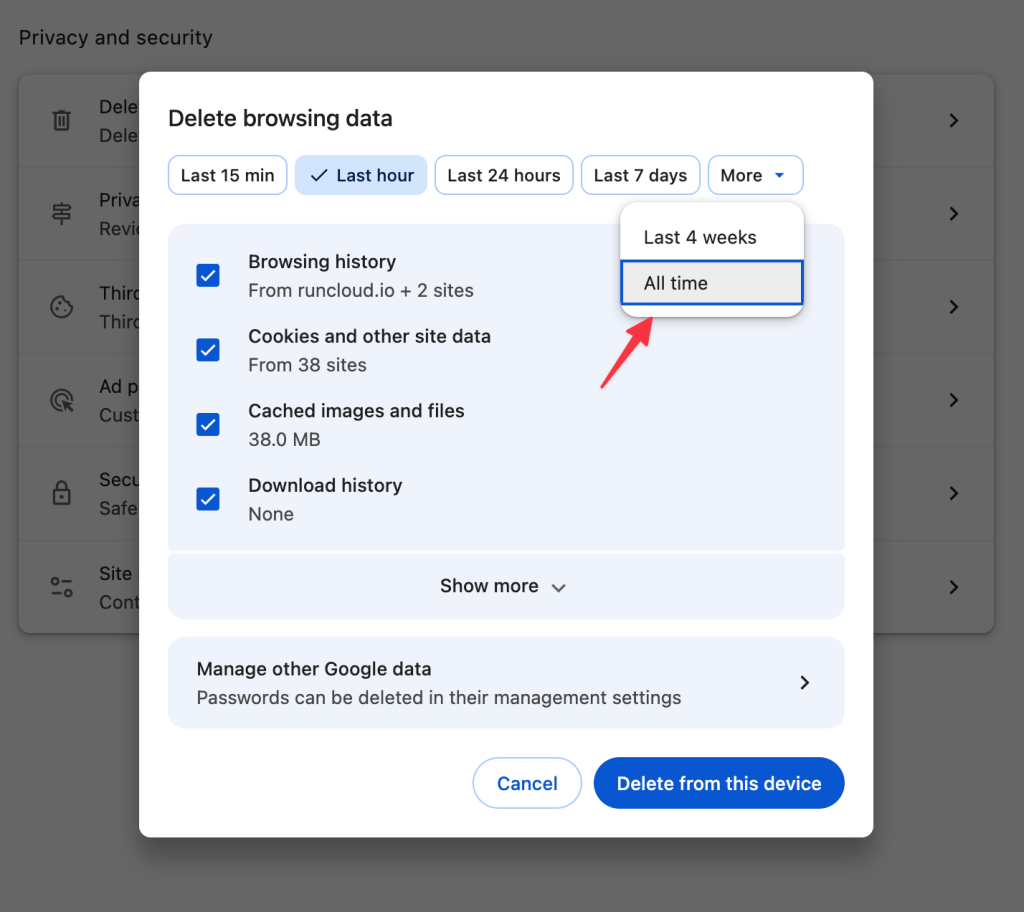Open Manage other Google data arrow
This screenshot has height=912, width=1024.
click(804, 683)
